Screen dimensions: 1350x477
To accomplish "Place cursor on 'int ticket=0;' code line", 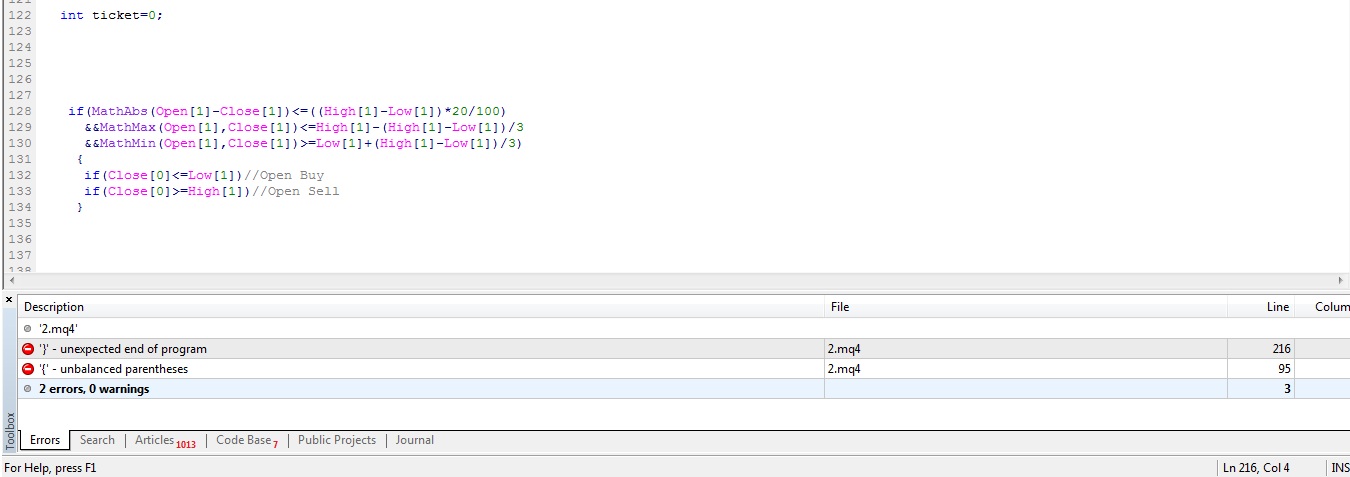I will [x=111, y=15].
